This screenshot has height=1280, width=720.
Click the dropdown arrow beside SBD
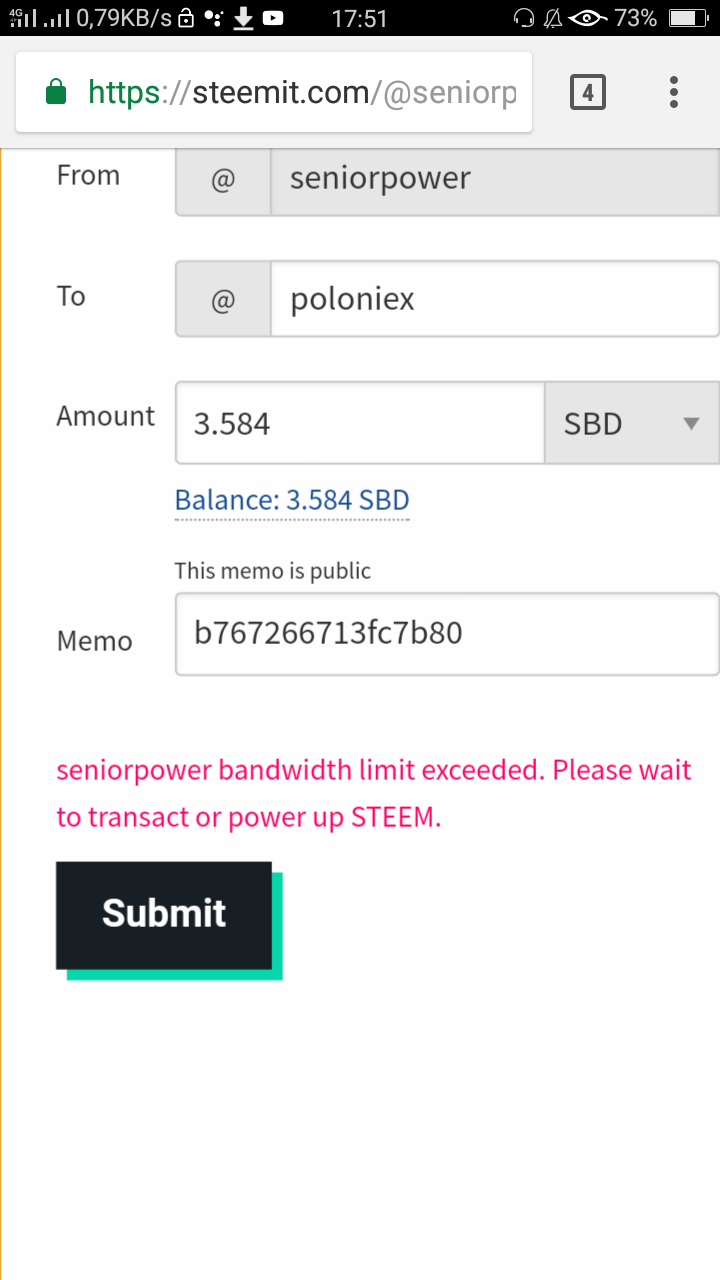[x=690, y=423]
